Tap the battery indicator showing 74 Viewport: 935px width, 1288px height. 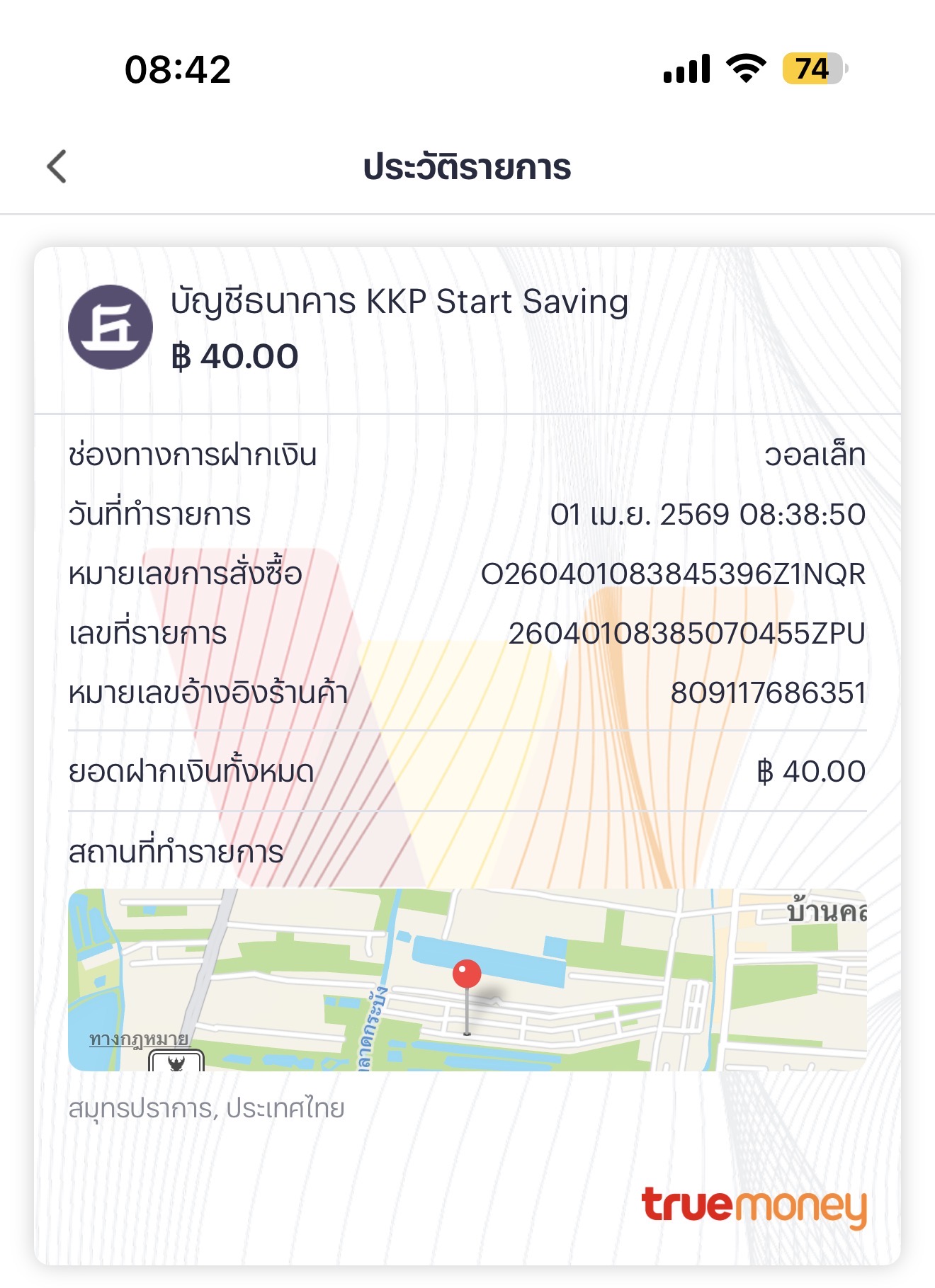[x=815, y=69]
